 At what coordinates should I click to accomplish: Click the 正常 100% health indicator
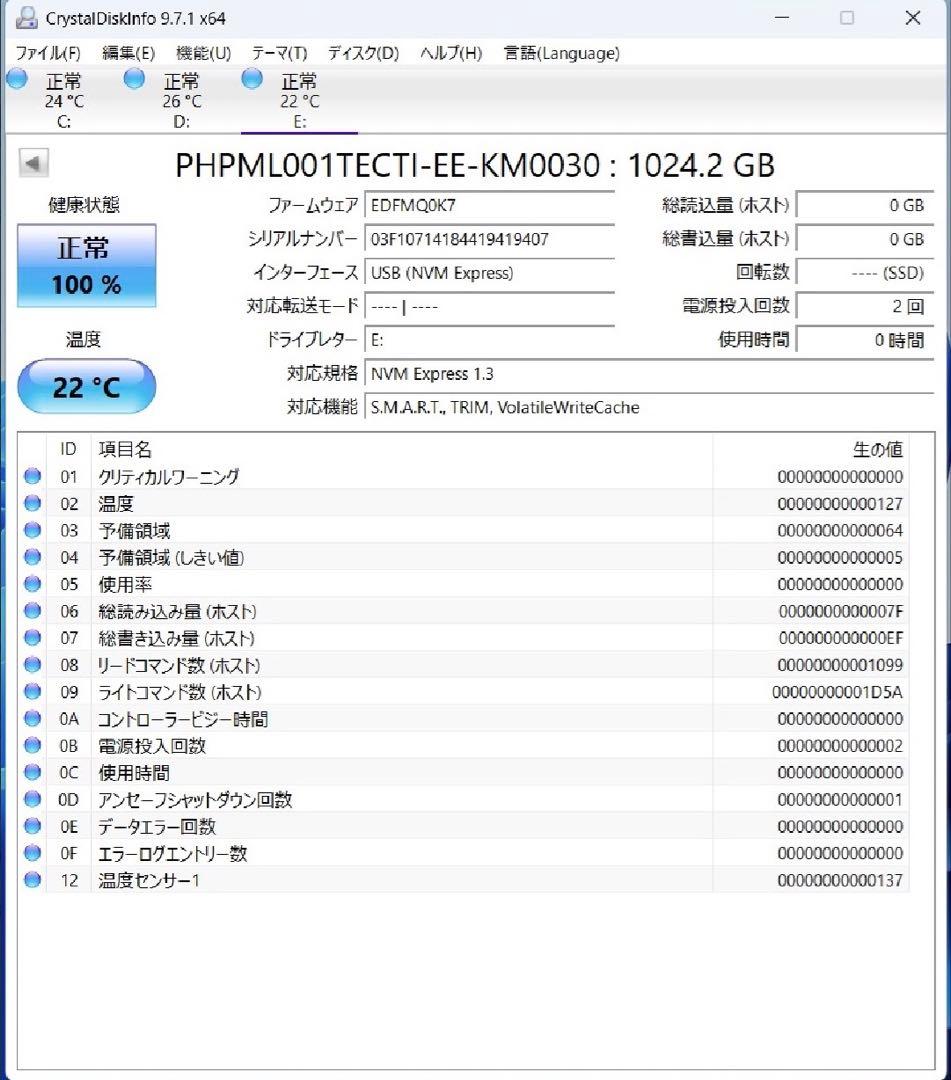point(86,265)
